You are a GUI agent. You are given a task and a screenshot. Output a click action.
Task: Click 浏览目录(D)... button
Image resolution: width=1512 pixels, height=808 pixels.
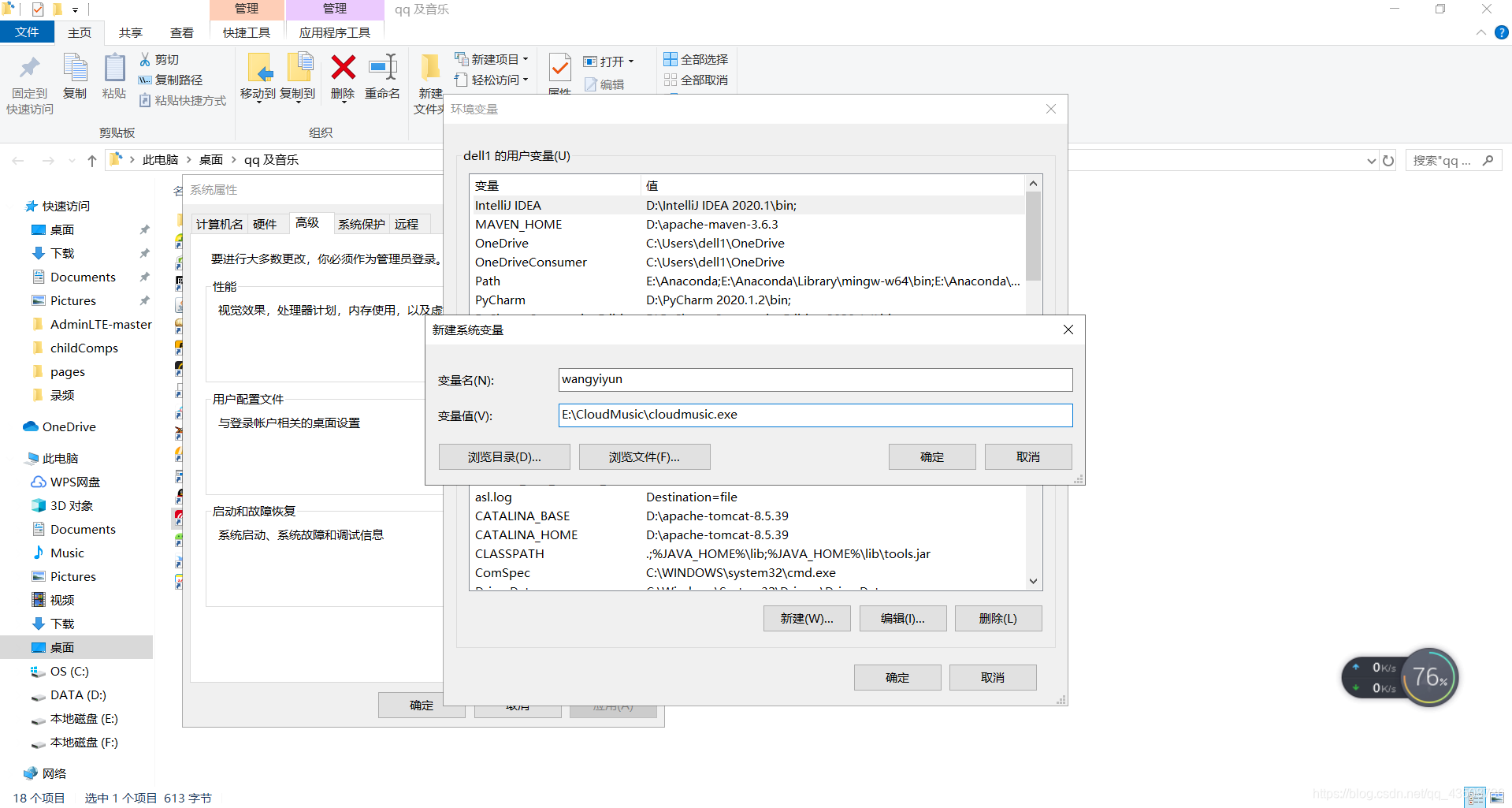click(x=504, y=457)
